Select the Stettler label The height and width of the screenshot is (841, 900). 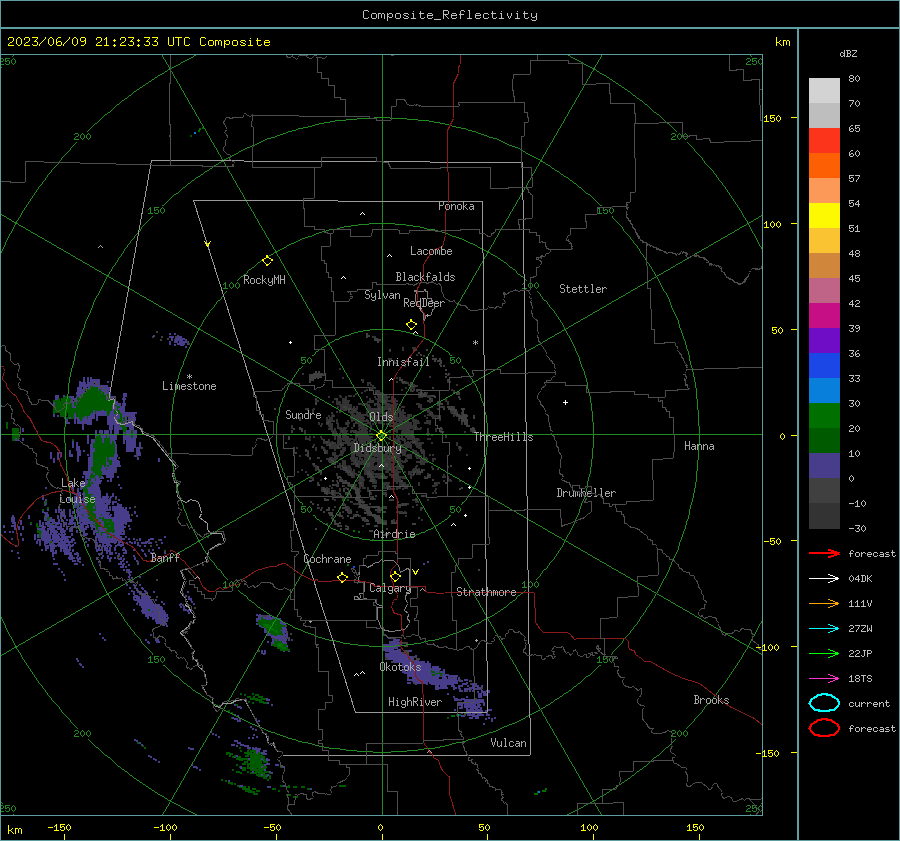(x=583, y=289)
